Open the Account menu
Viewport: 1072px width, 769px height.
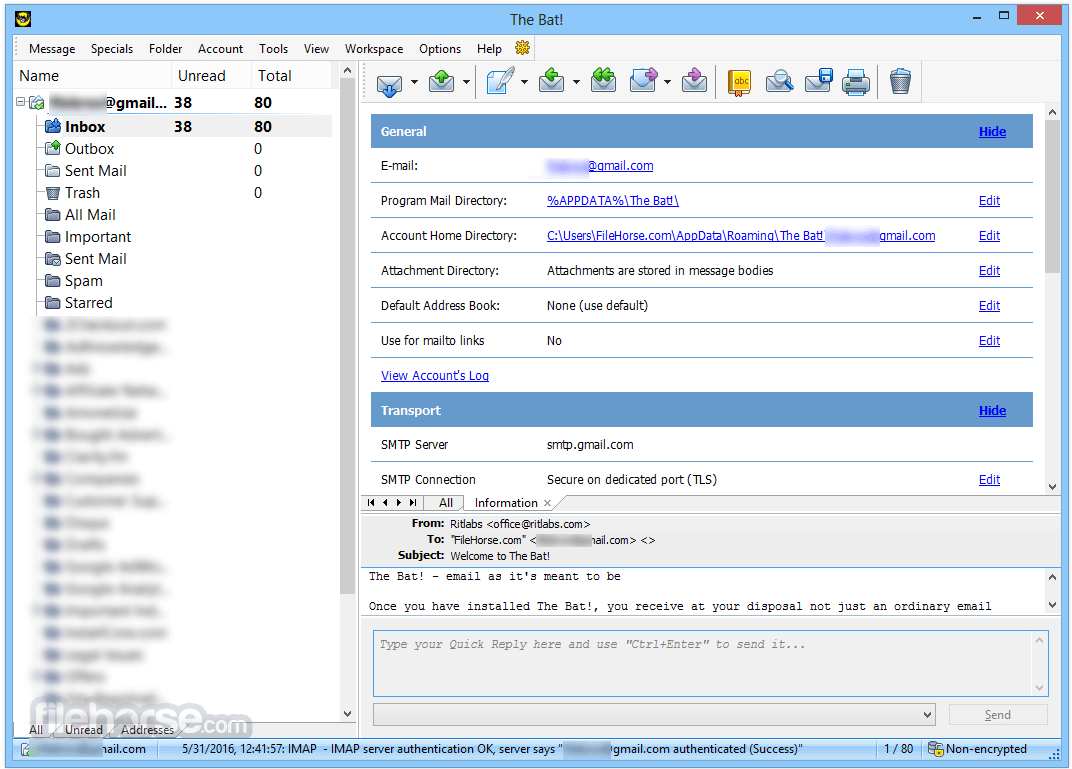220,49
